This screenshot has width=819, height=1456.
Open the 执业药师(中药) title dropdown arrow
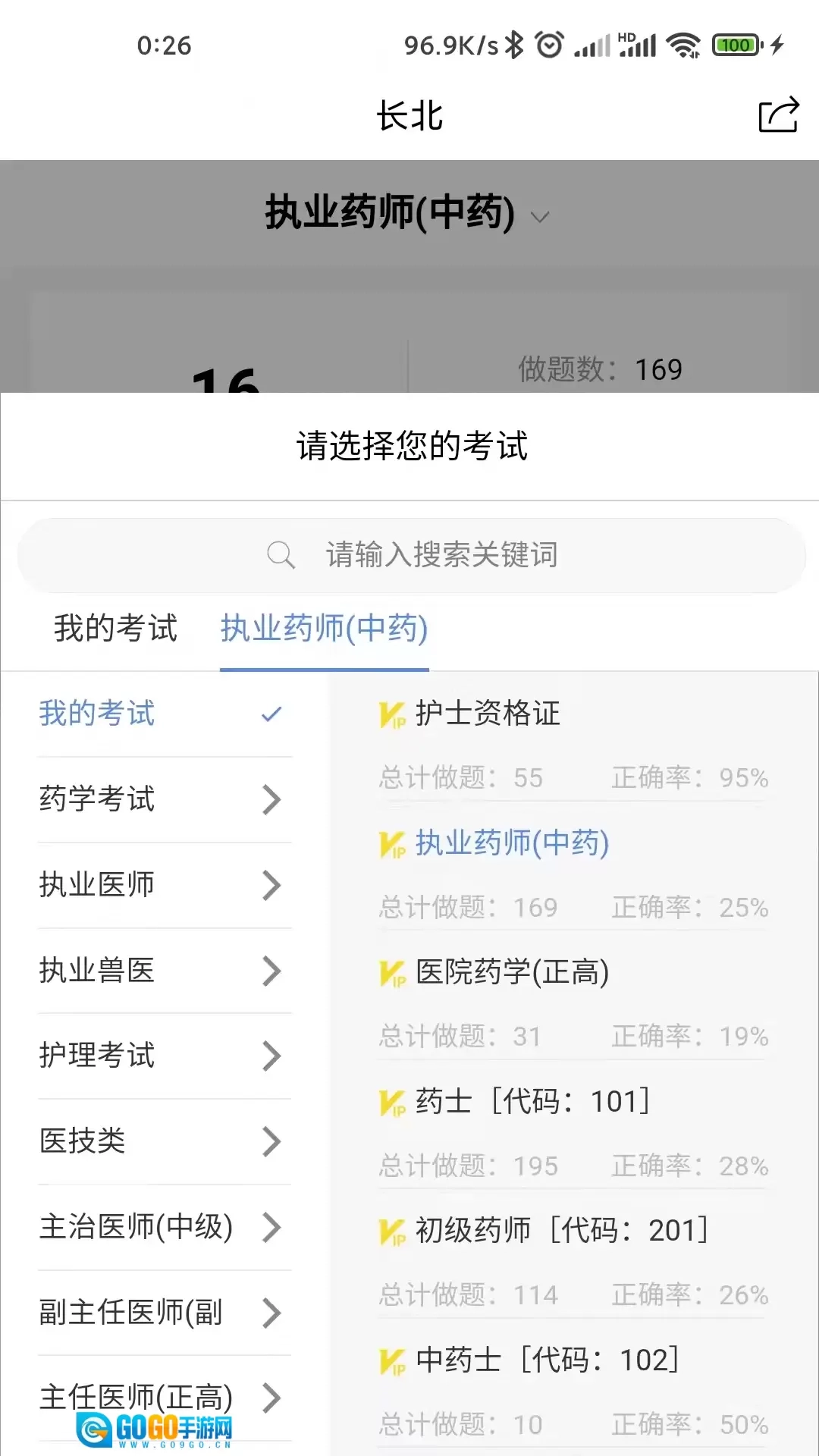click(x=540, y=217)
